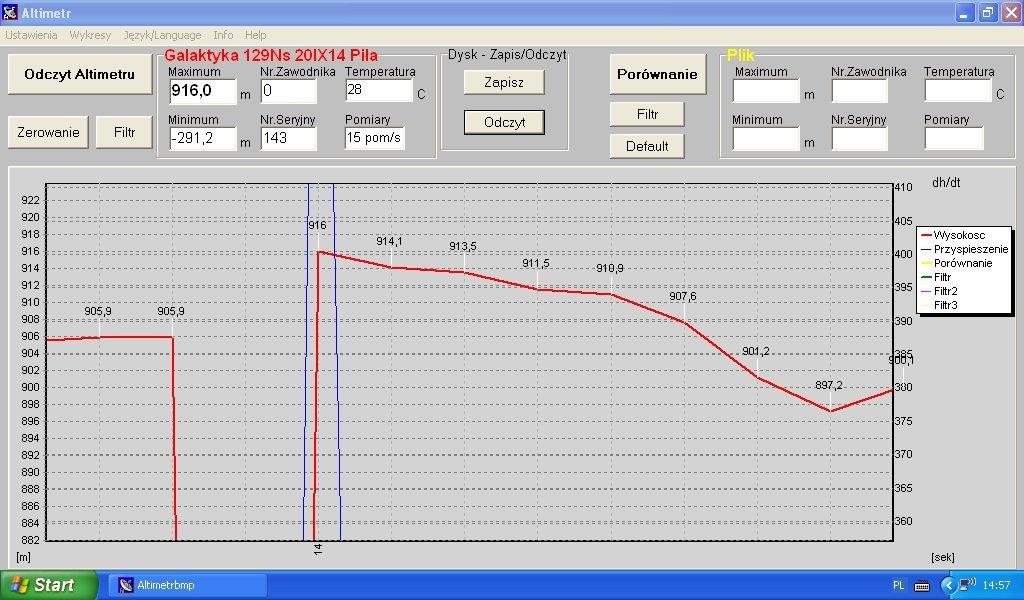Click the Nr.Seryjny field showing 143
Screen dimensions: 1024x600
pos(288,138)
